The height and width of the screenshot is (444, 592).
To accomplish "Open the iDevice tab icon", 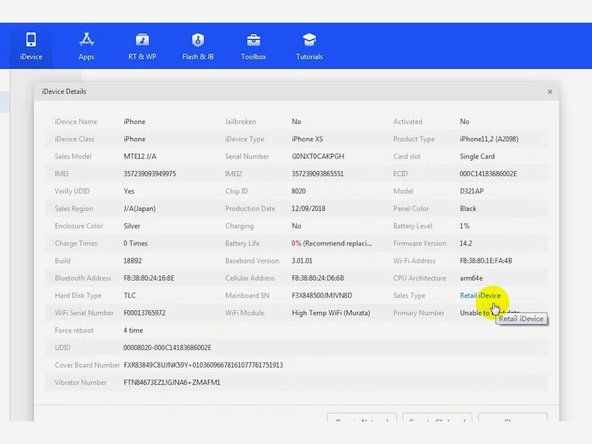I will click(x=31, y=39).
